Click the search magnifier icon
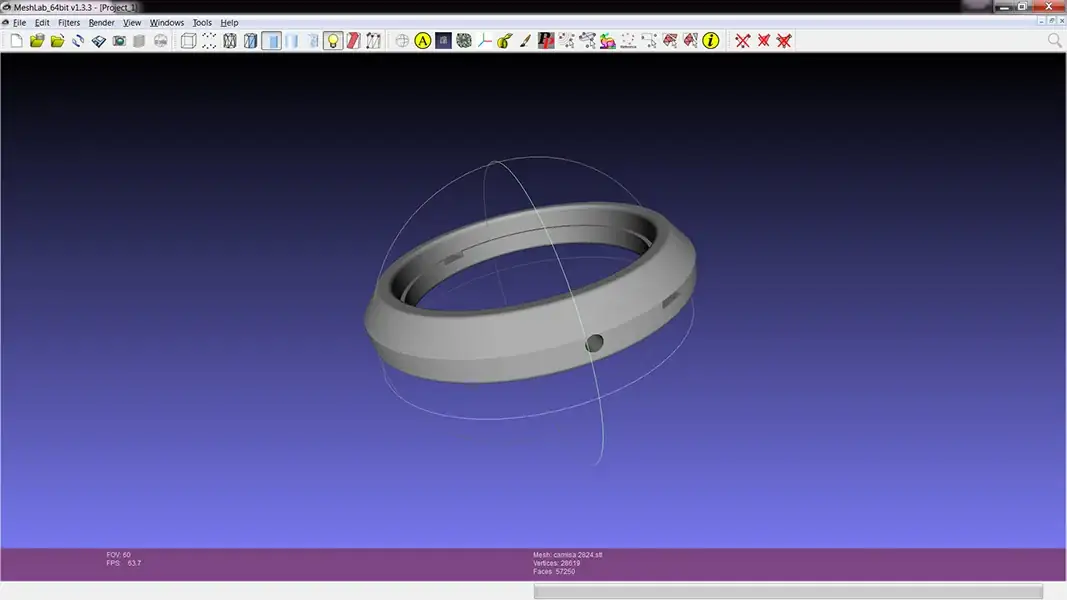Screen dimensions: 1067x600 click(1054, 41)
